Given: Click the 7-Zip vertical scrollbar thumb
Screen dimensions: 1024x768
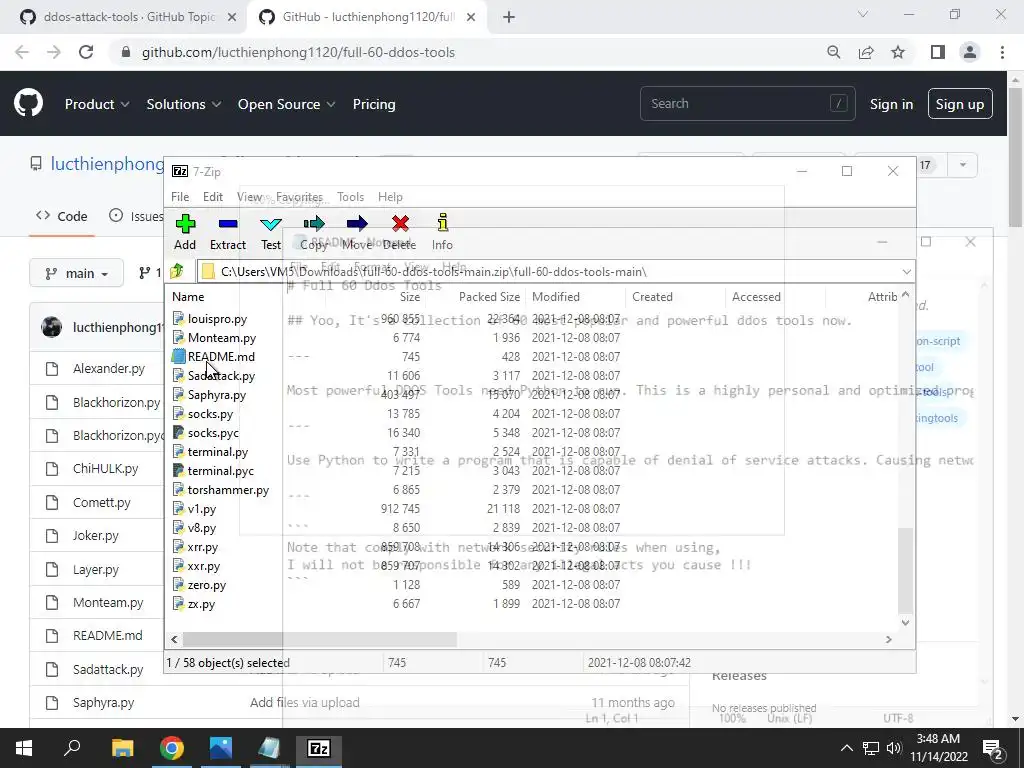Looking at the screenshot, I should click(x=905, y=570).
